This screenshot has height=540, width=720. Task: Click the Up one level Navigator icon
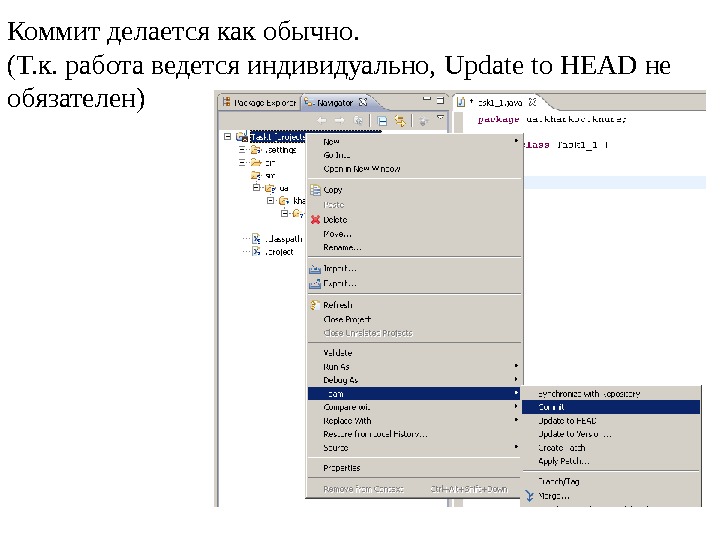pyautogui.click(x=358, y=120)
